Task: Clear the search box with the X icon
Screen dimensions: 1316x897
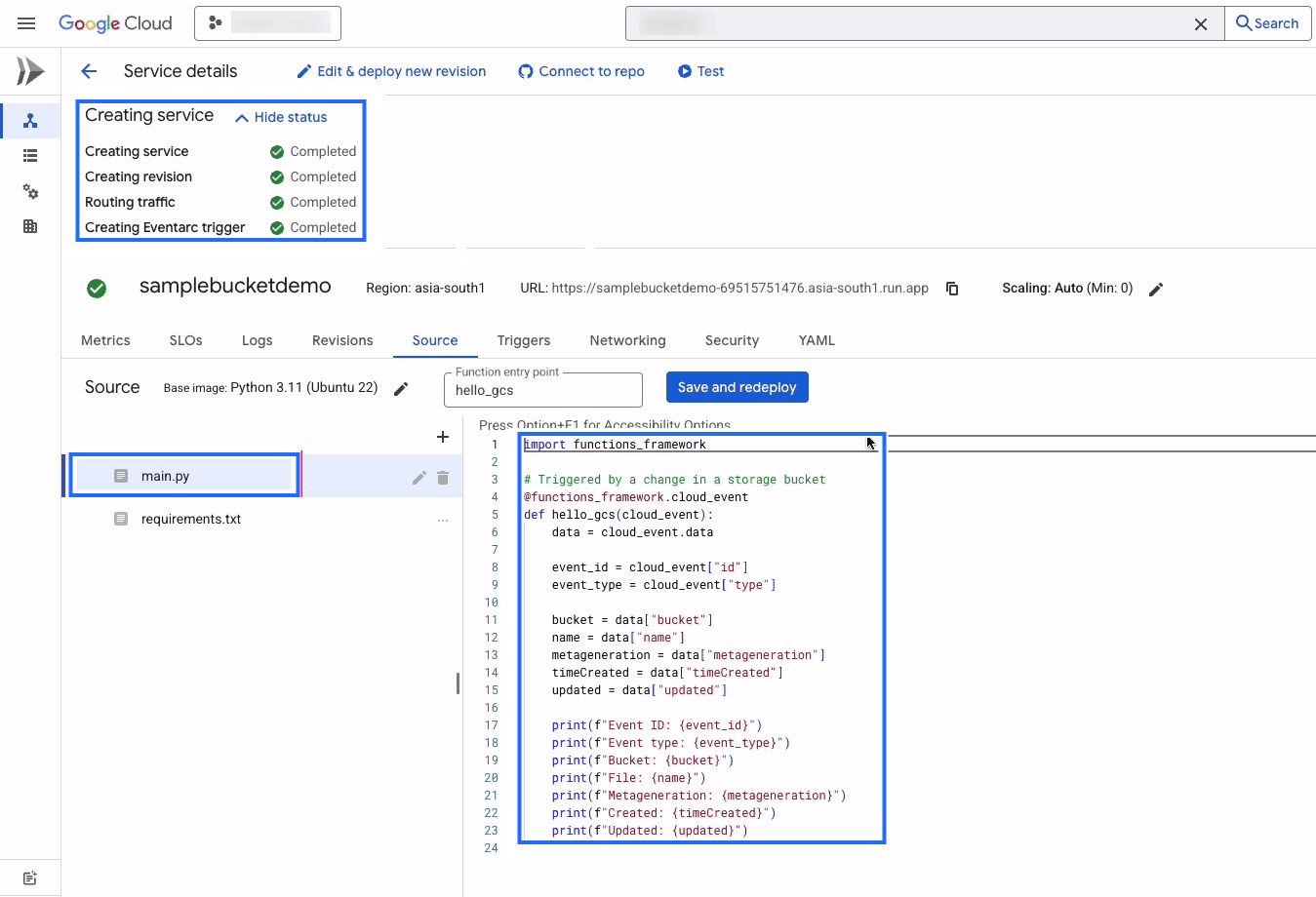Action: tap(1201, 24)
